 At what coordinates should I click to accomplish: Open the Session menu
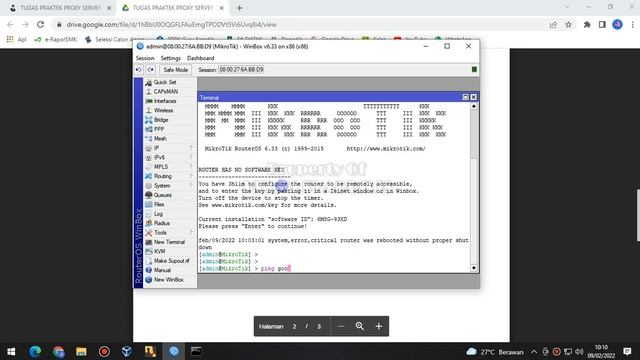pos(145,58)
